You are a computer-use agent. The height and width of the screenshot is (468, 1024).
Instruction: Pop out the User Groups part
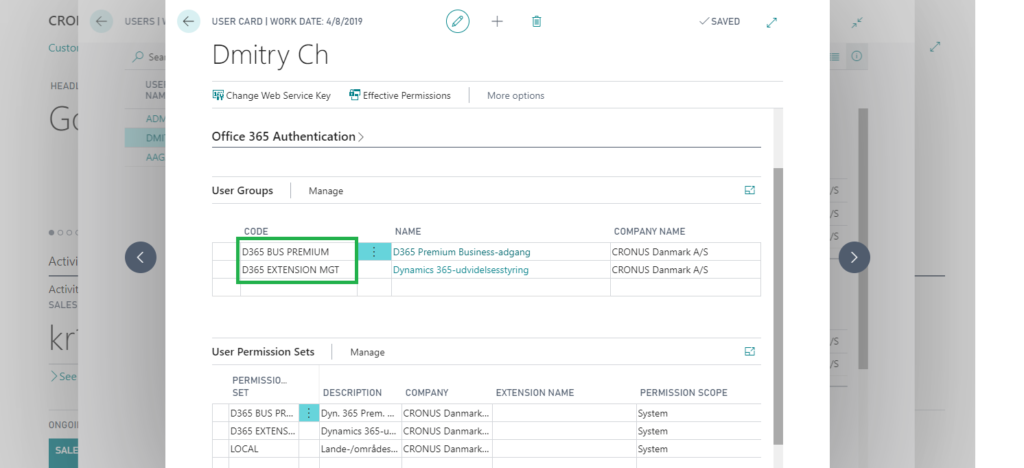pos(749,190)
